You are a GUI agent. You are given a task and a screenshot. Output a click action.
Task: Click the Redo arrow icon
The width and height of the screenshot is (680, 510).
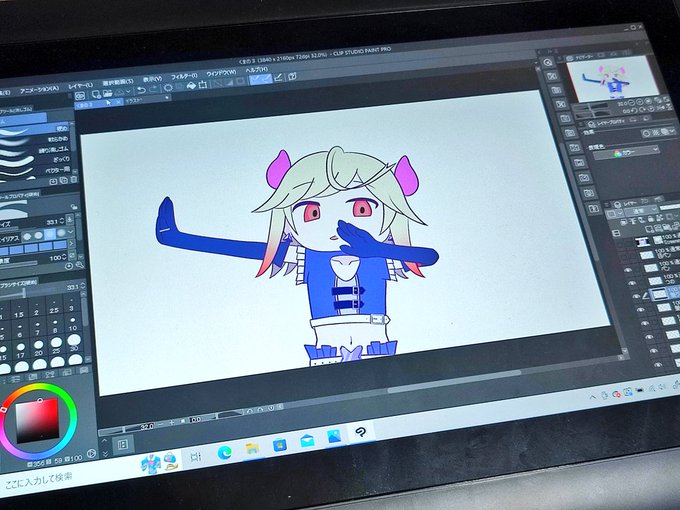[153, 89]
